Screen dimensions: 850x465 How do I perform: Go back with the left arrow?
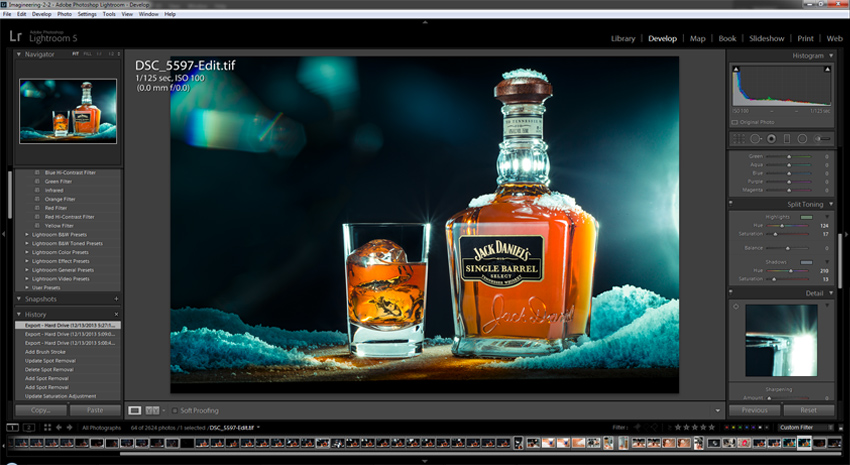coord(59,428)
